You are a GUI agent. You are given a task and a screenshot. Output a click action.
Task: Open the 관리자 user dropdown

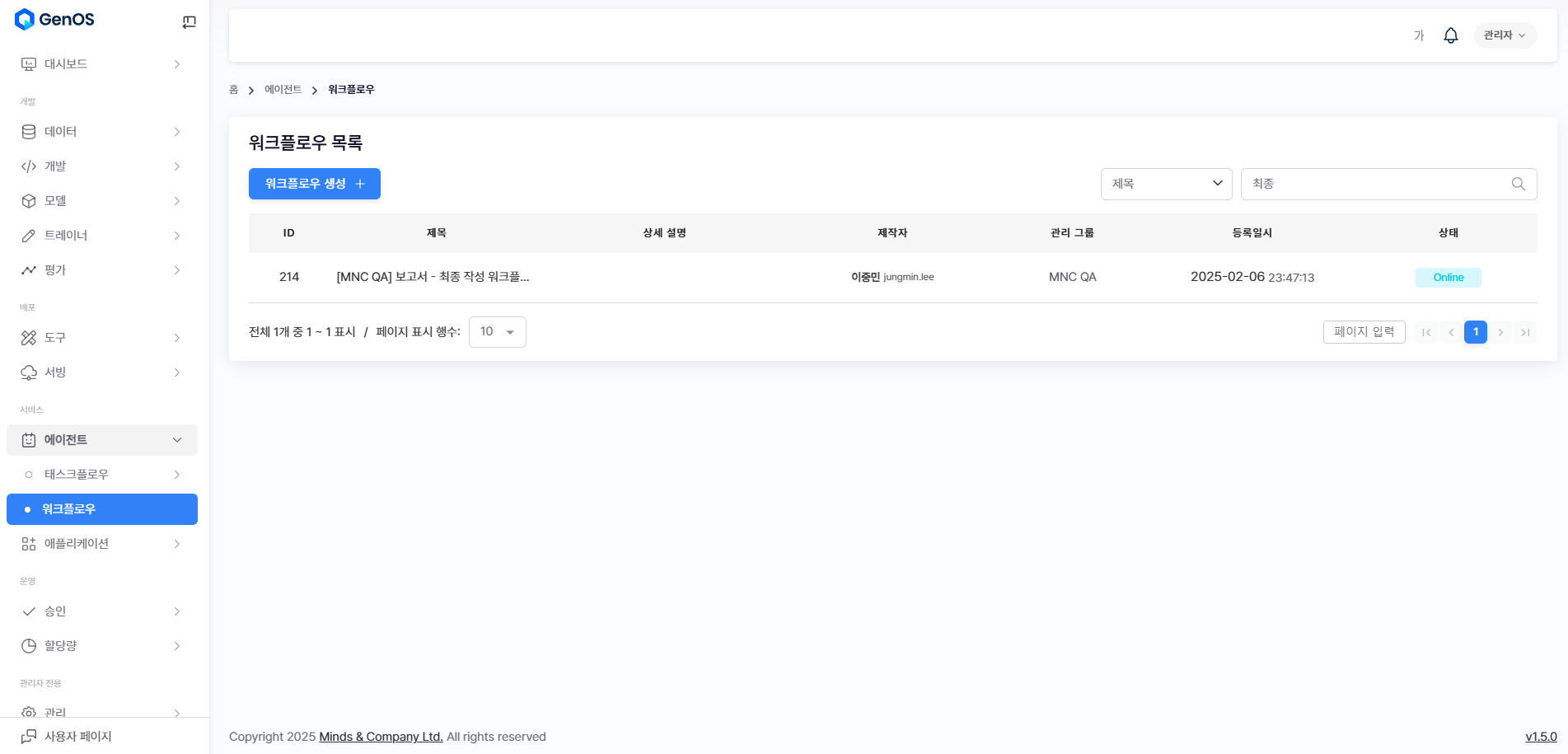point(1505,35)
